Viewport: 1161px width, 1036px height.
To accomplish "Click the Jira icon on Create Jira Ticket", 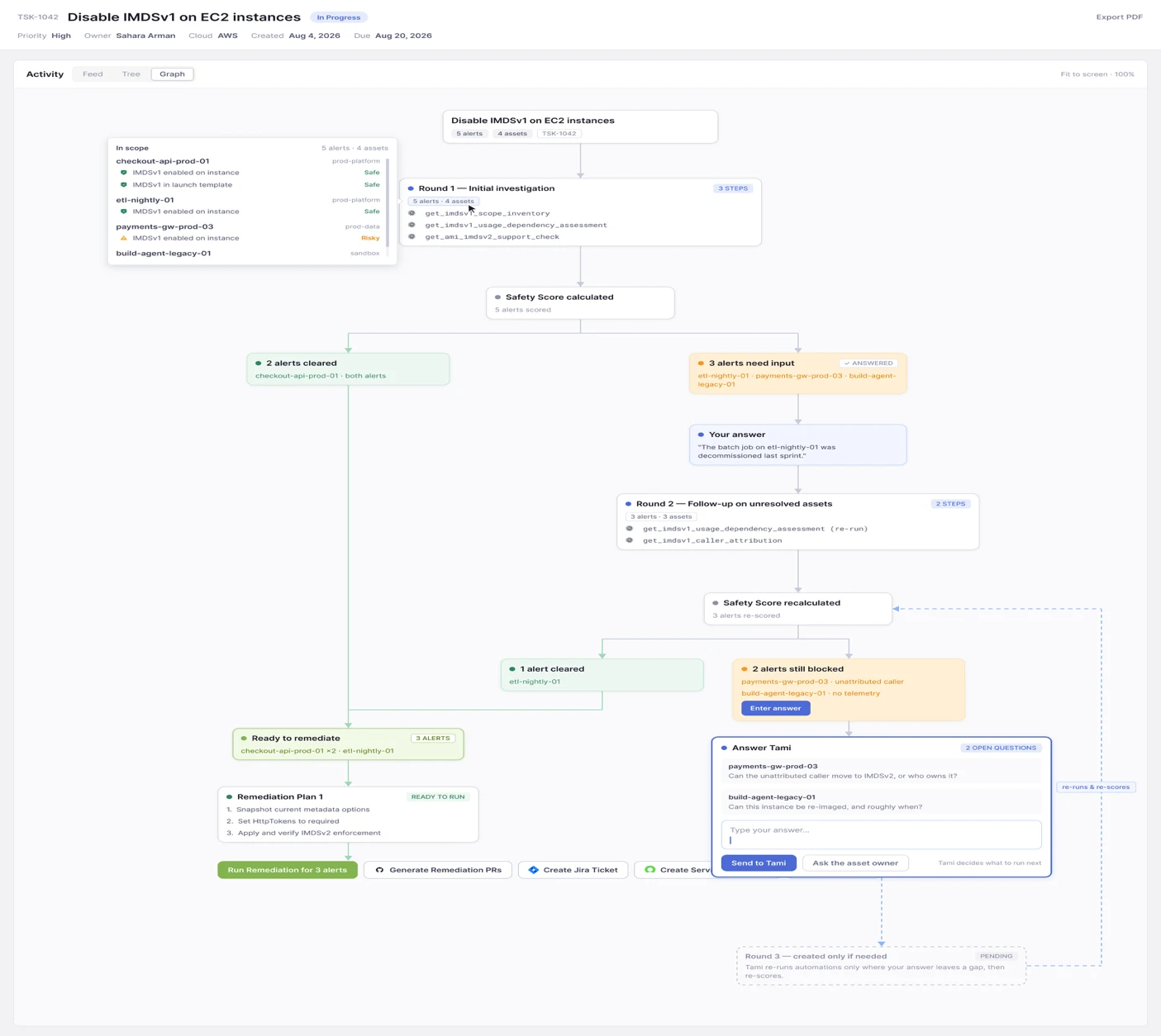I will pyautogui.click(x=533, y=870).
